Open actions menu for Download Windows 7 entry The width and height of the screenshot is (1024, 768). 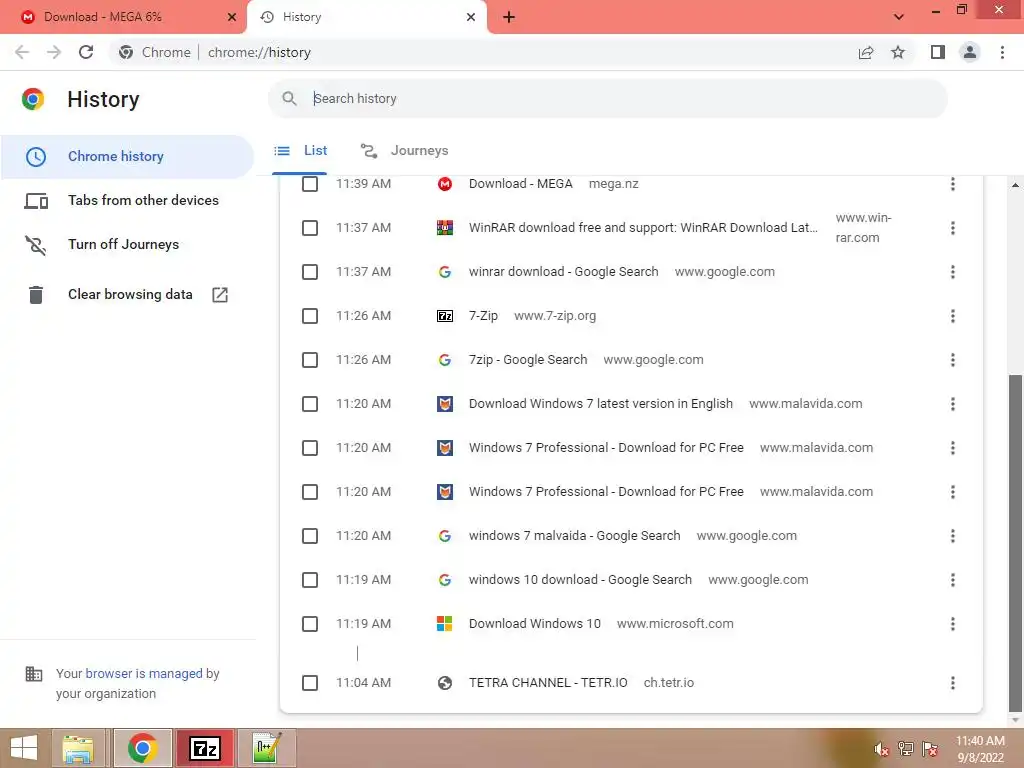pyautogui.click(x=953, y=404)
